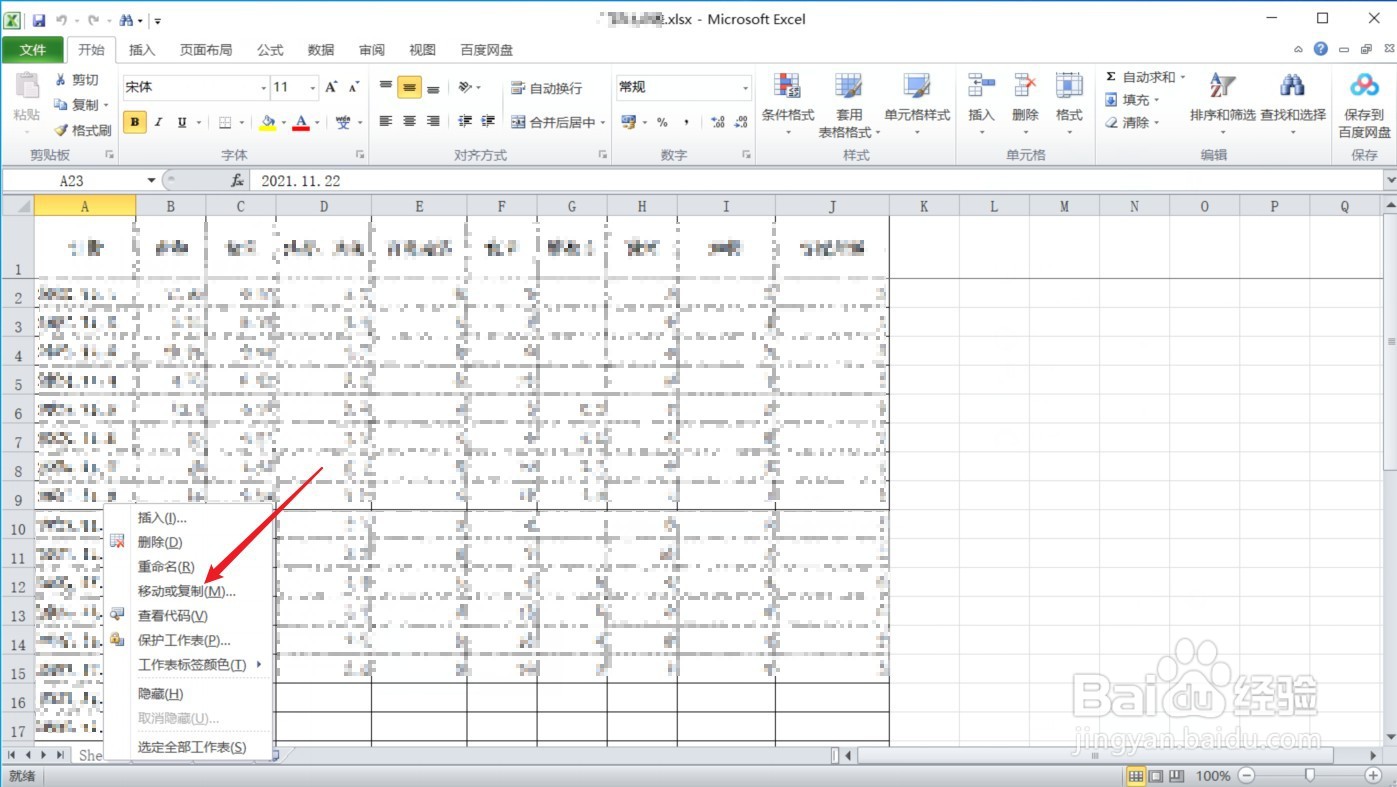Click the Format Painter (格式刷) button
The height and width of the screenshot is (787, 1397).
(82, 130)
